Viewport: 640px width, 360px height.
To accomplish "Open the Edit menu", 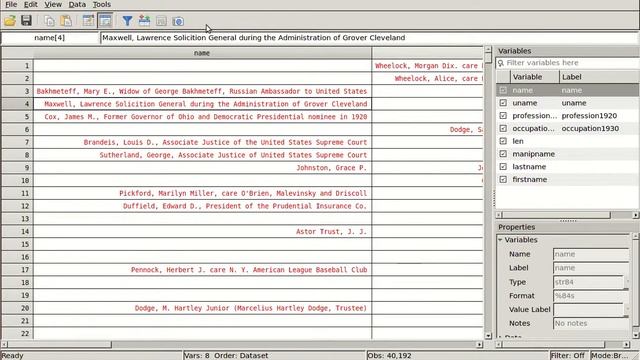I will pyautogui.click(x=31, y=4).
